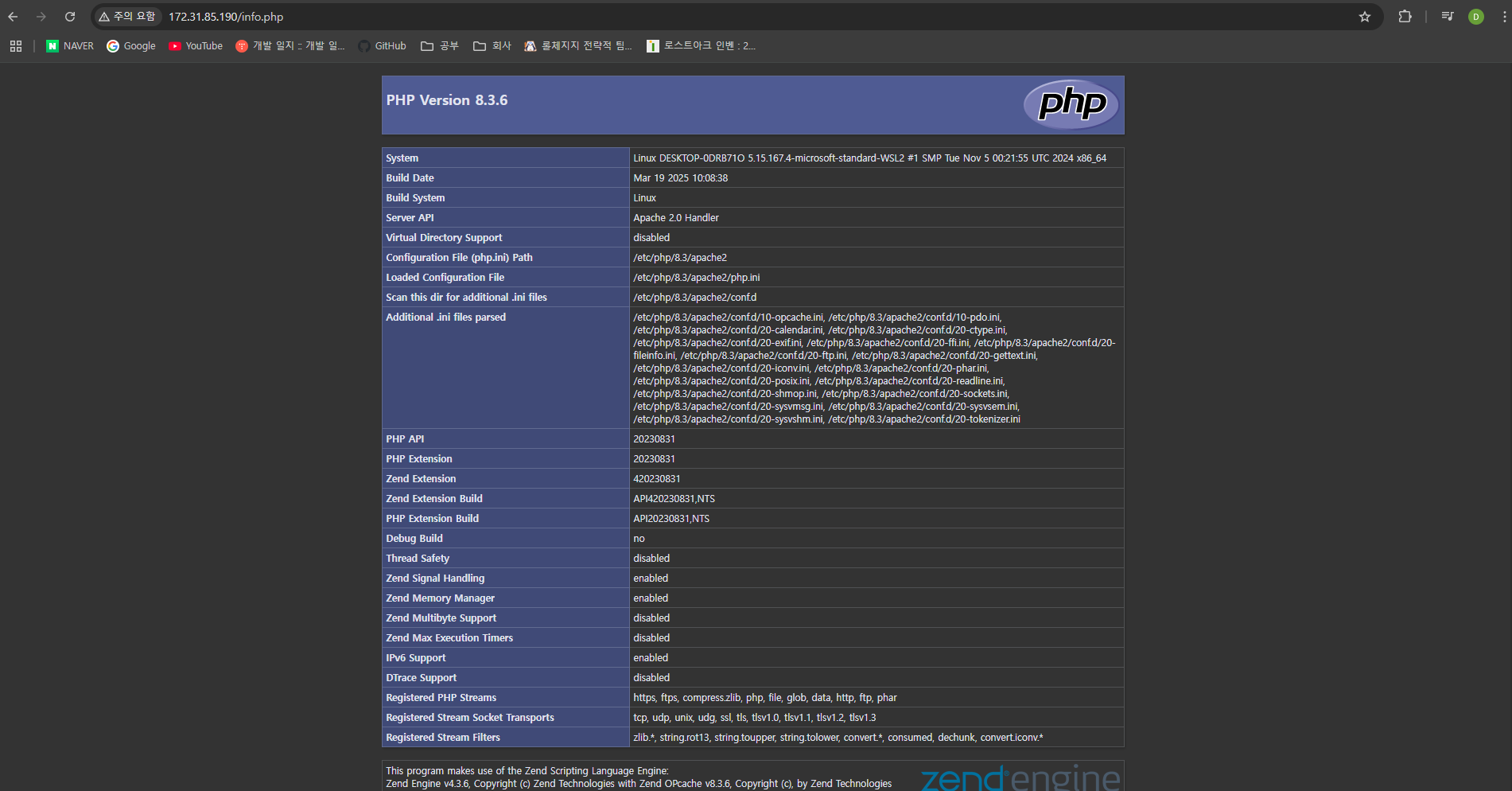Click the PHP API row label
Screen dimensions: 1512x791
click(405, 439)
